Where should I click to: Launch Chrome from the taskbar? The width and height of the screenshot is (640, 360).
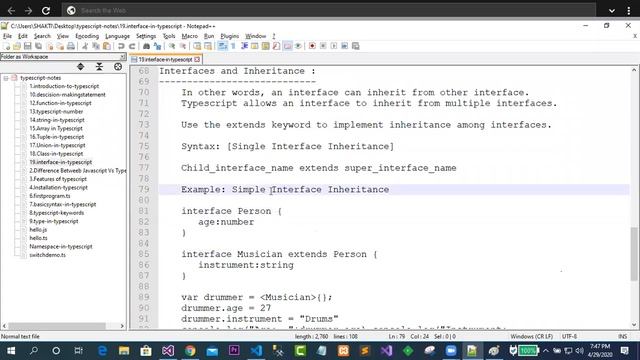tap(190, 351)
